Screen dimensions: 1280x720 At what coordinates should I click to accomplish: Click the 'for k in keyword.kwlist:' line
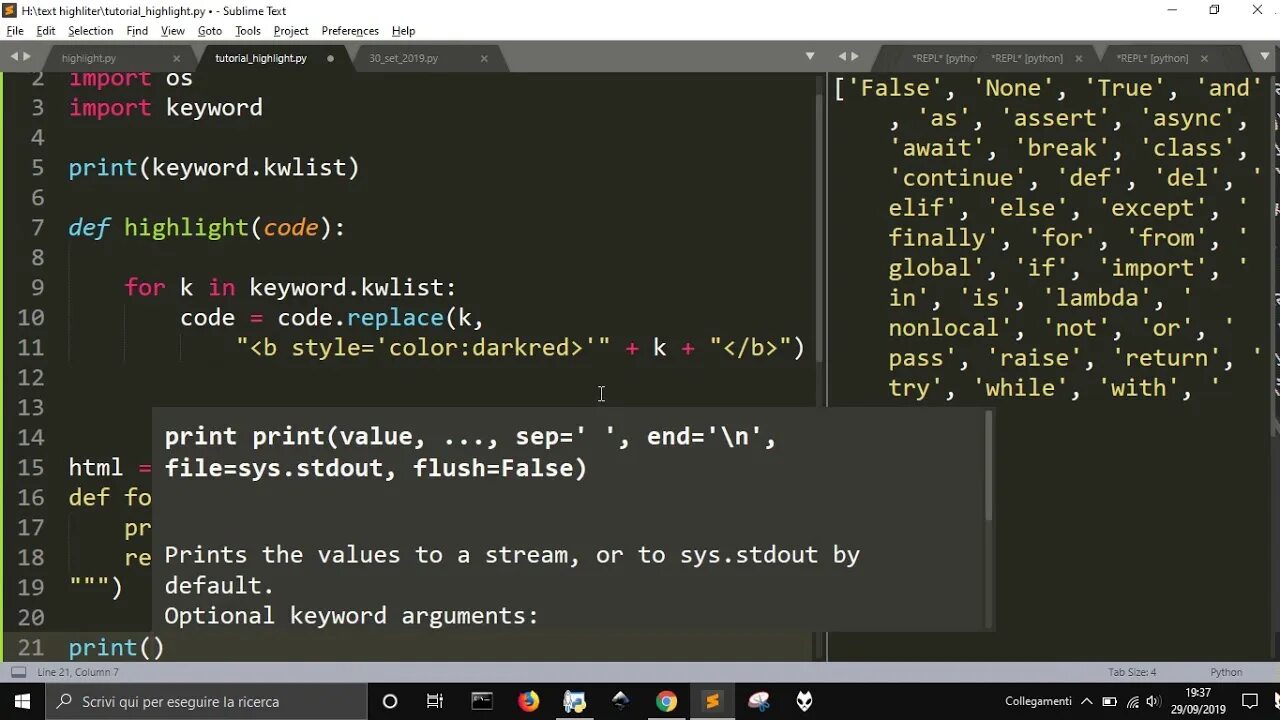(x=290, y=287)
